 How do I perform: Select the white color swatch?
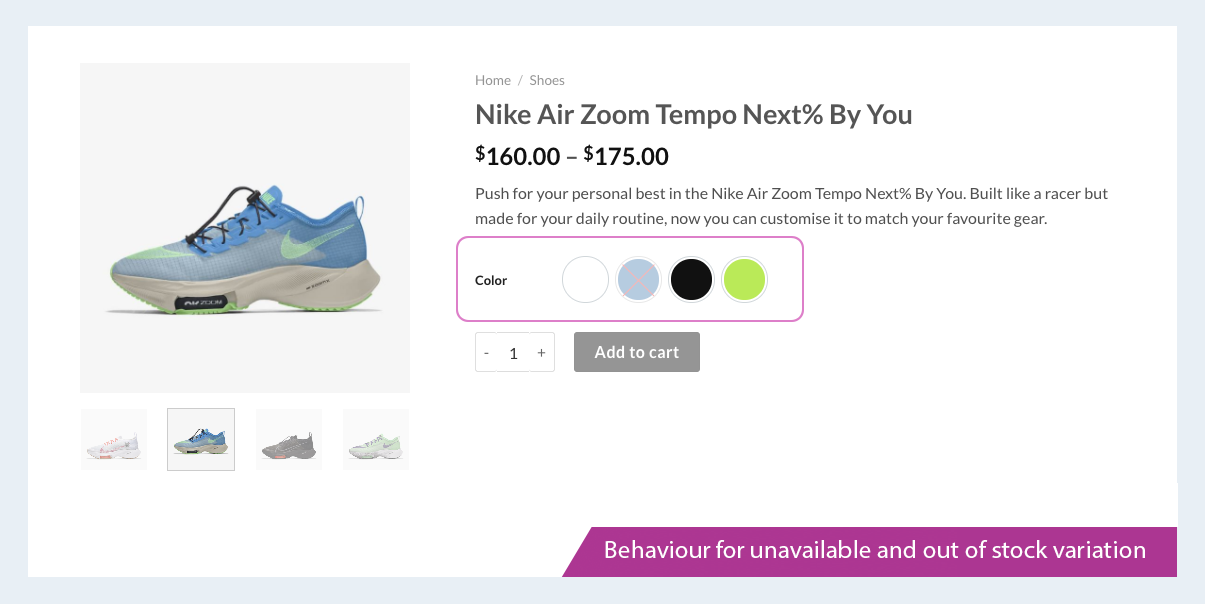click(x=585, y=280)
